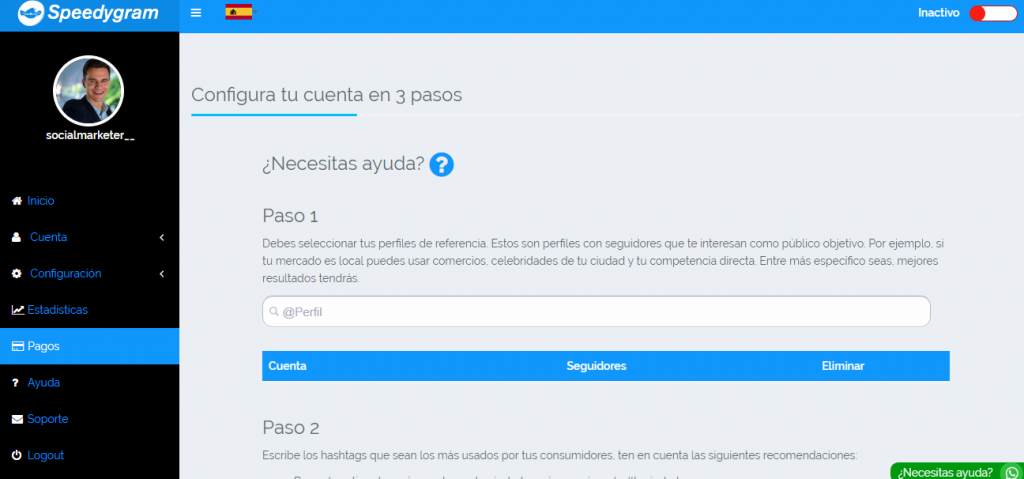
Task: Click the Cuenta column header
Action: pos(287,366)
